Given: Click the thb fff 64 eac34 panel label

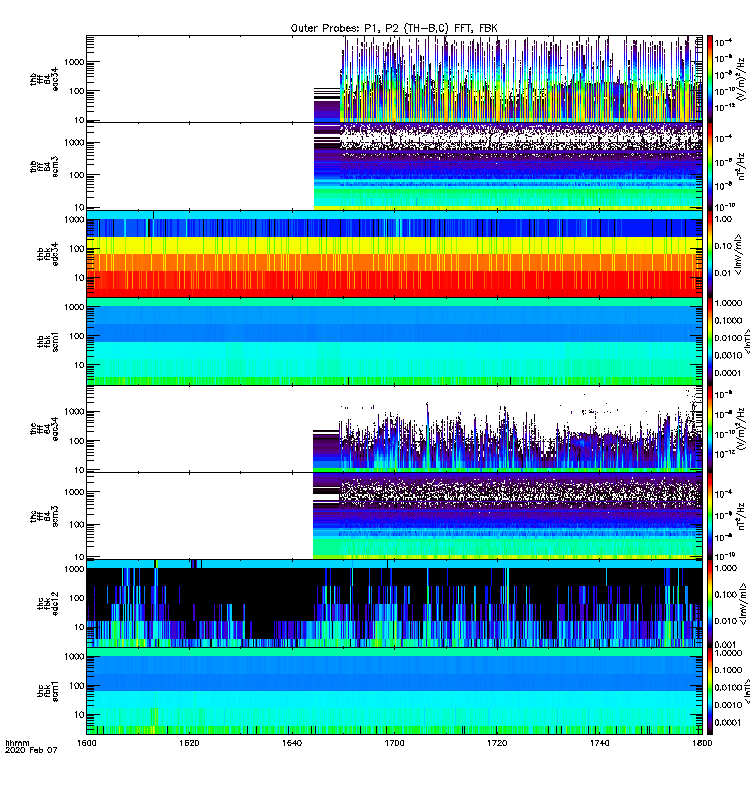Looking at the screenshot, I should coord(44,79).
